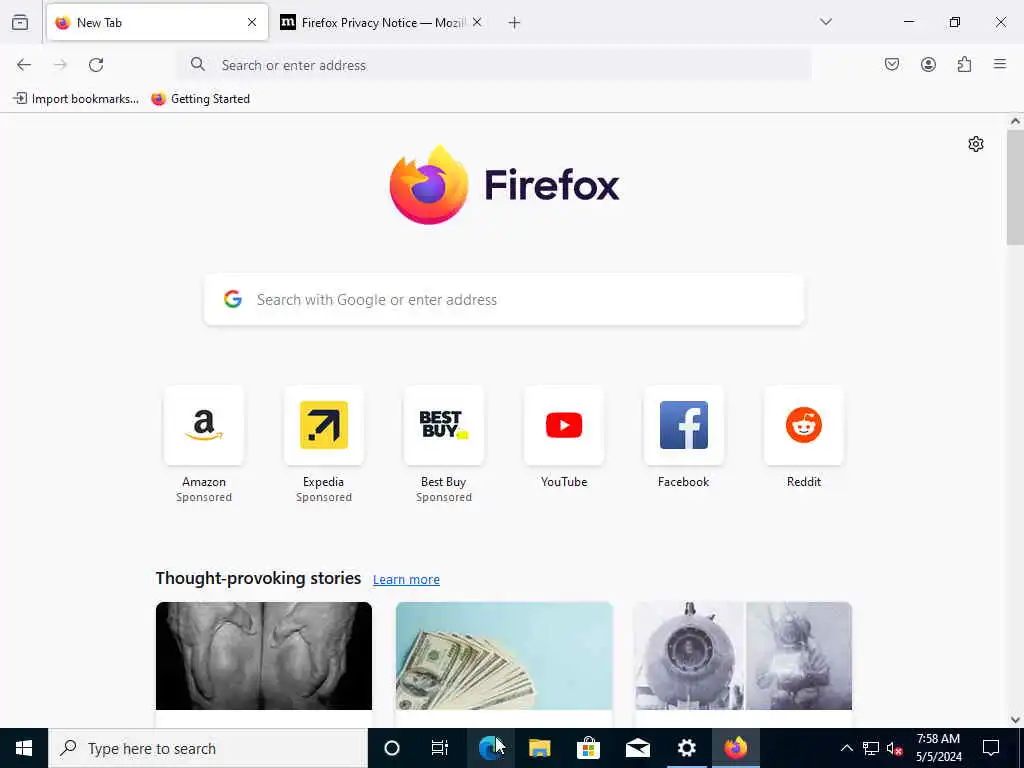Launch Microsoft Edge from taskbar
1024x768 pixels.
coord(490,748)
